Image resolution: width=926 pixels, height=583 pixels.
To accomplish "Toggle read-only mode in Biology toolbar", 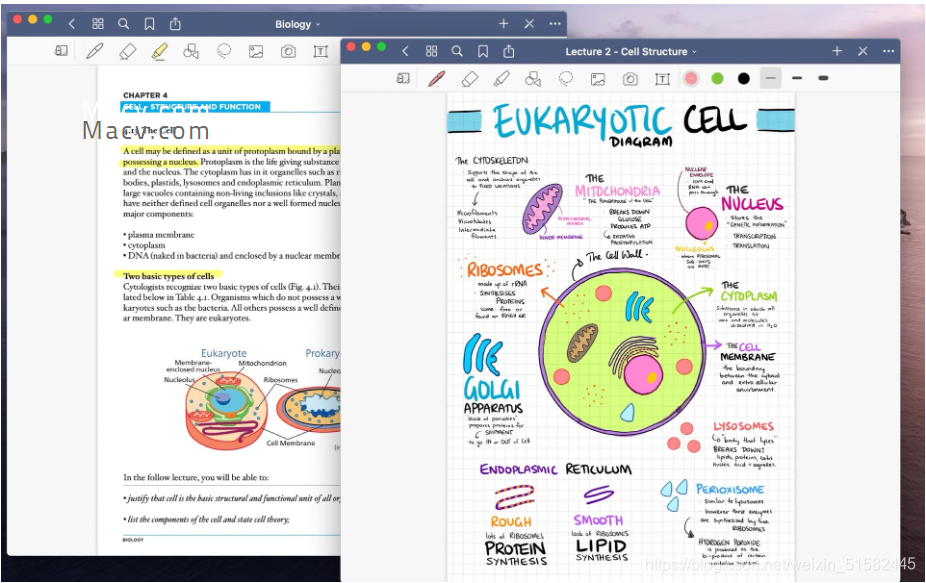I will point(61,51).
